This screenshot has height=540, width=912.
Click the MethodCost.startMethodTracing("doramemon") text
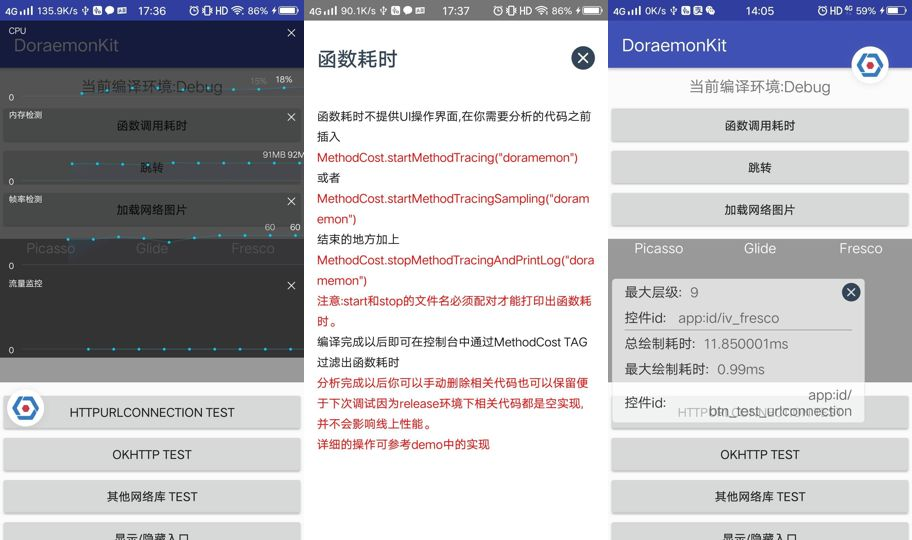pyautogui.click(x=447, y=158)
